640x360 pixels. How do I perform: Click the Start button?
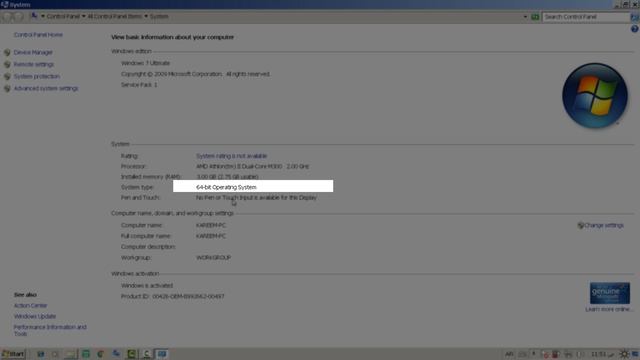[x=13, y=354]
